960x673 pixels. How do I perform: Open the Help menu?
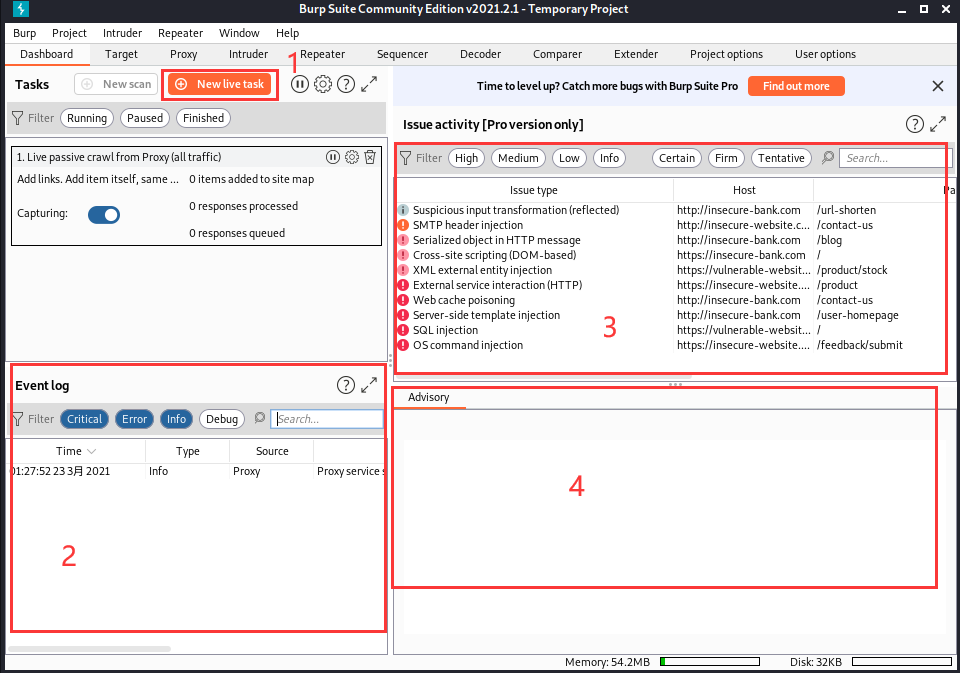click(287, 33)
